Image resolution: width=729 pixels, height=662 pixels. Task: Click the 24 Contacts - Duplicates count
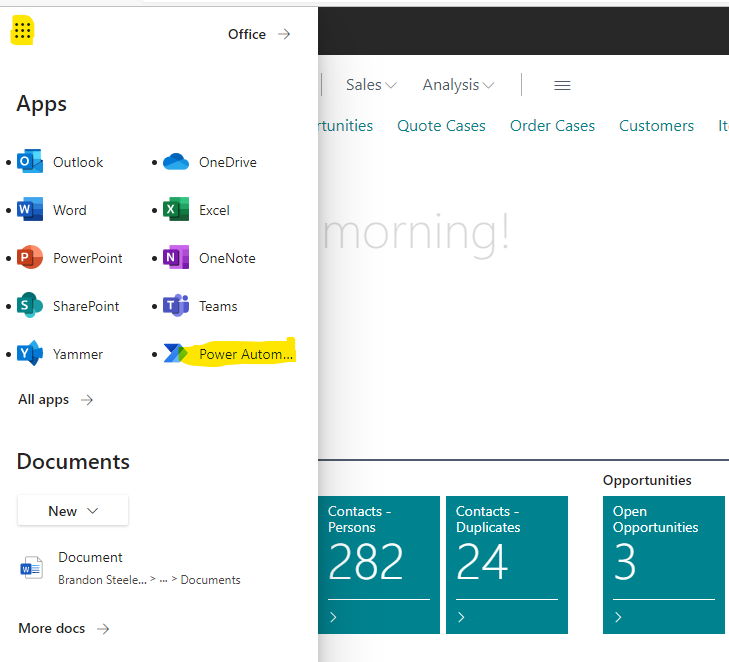pyautogui.click(x=482, y=562)
